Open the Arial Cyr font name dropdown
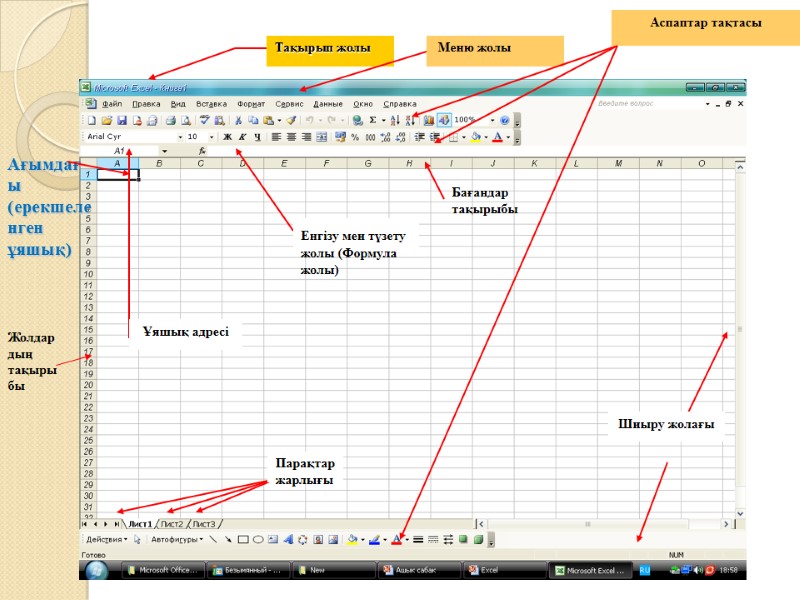This screenshot has width=800, height=600. pyautogui.click(x=180, y=137)
